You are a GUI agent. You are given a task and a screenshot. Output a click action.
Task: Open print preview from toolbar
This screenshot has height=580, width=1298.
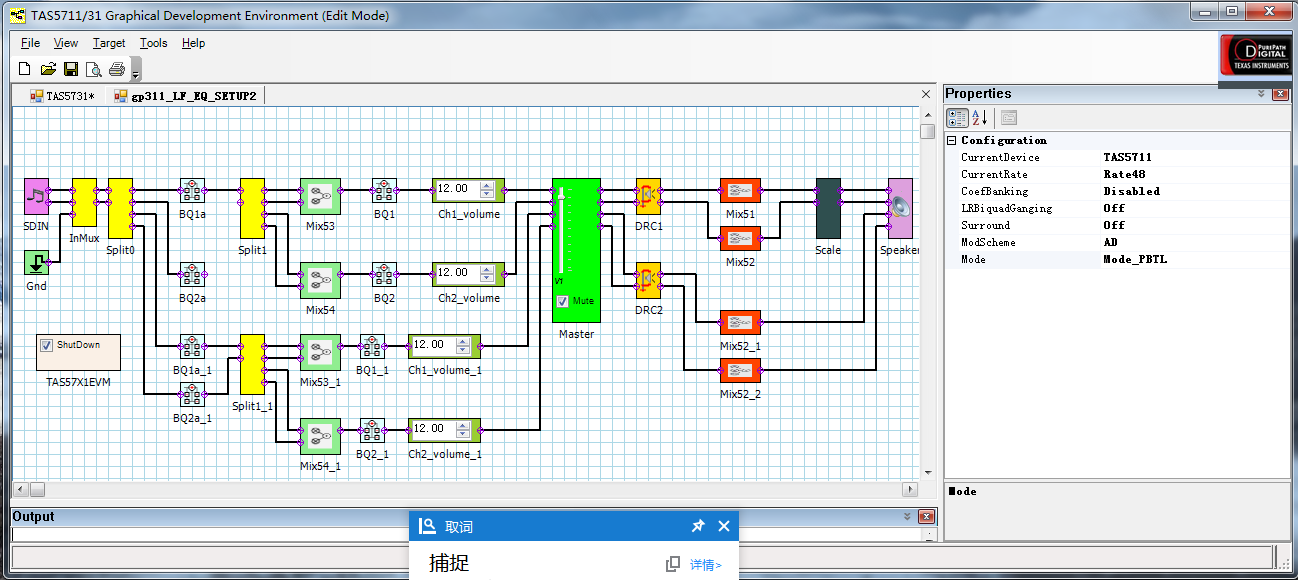(x=94, y=69)
